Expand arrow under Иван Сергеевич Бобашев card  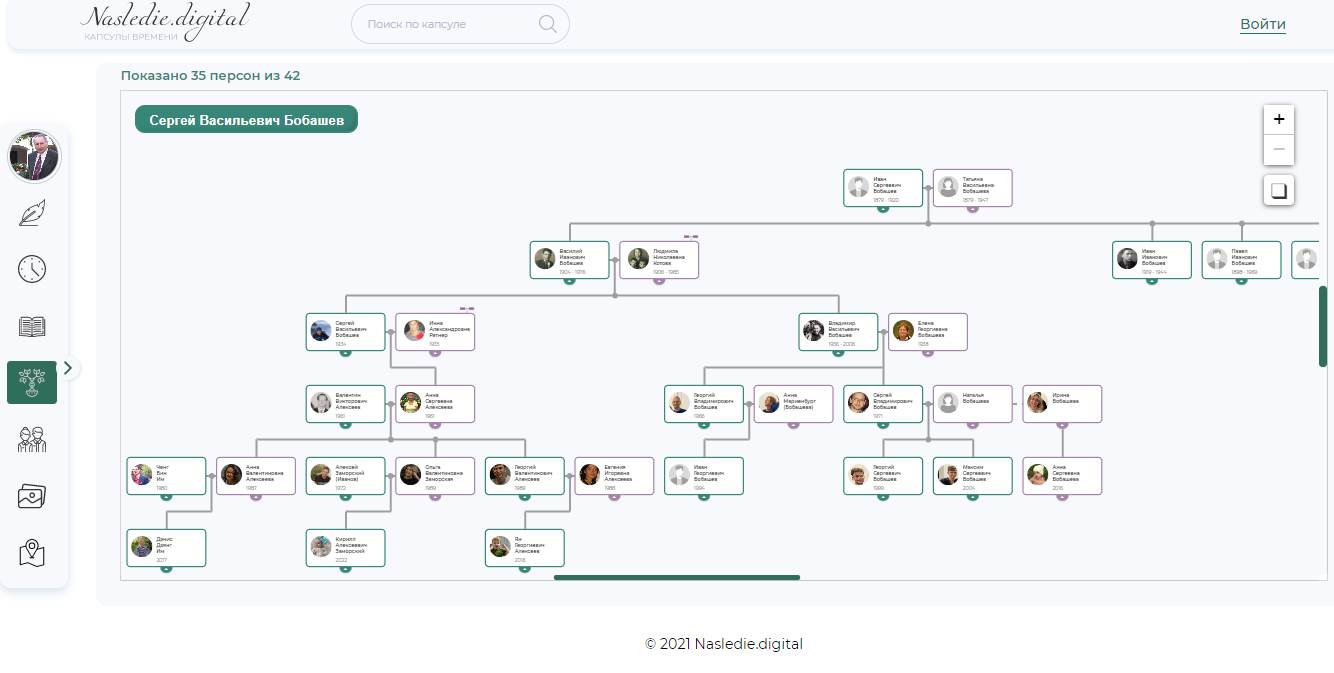pos(883,208)
